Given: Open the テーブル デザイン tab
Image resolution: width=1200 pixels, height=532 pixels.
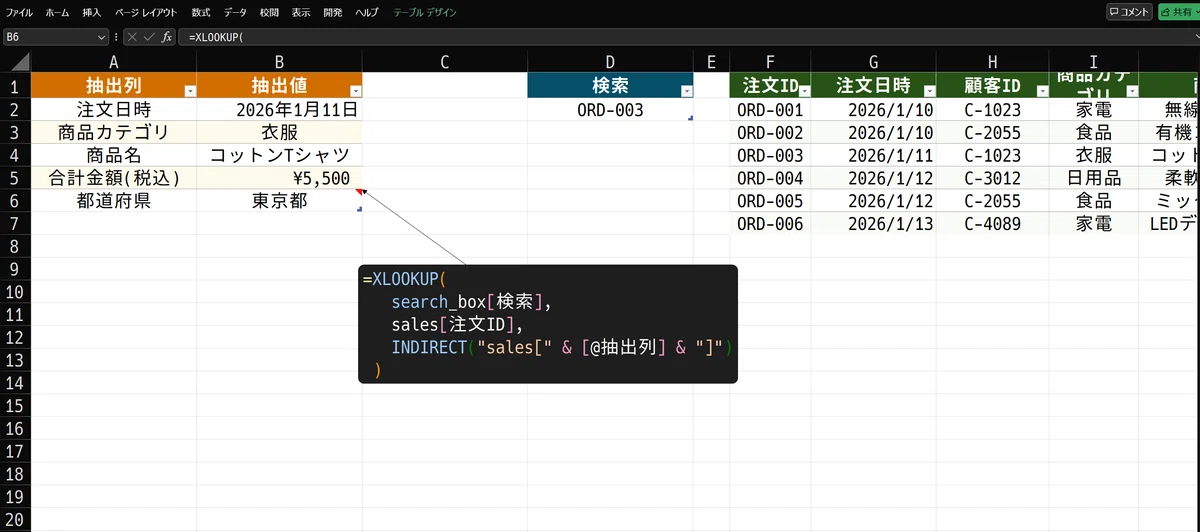Looking at the screenshot, I should tap(425, 12).
